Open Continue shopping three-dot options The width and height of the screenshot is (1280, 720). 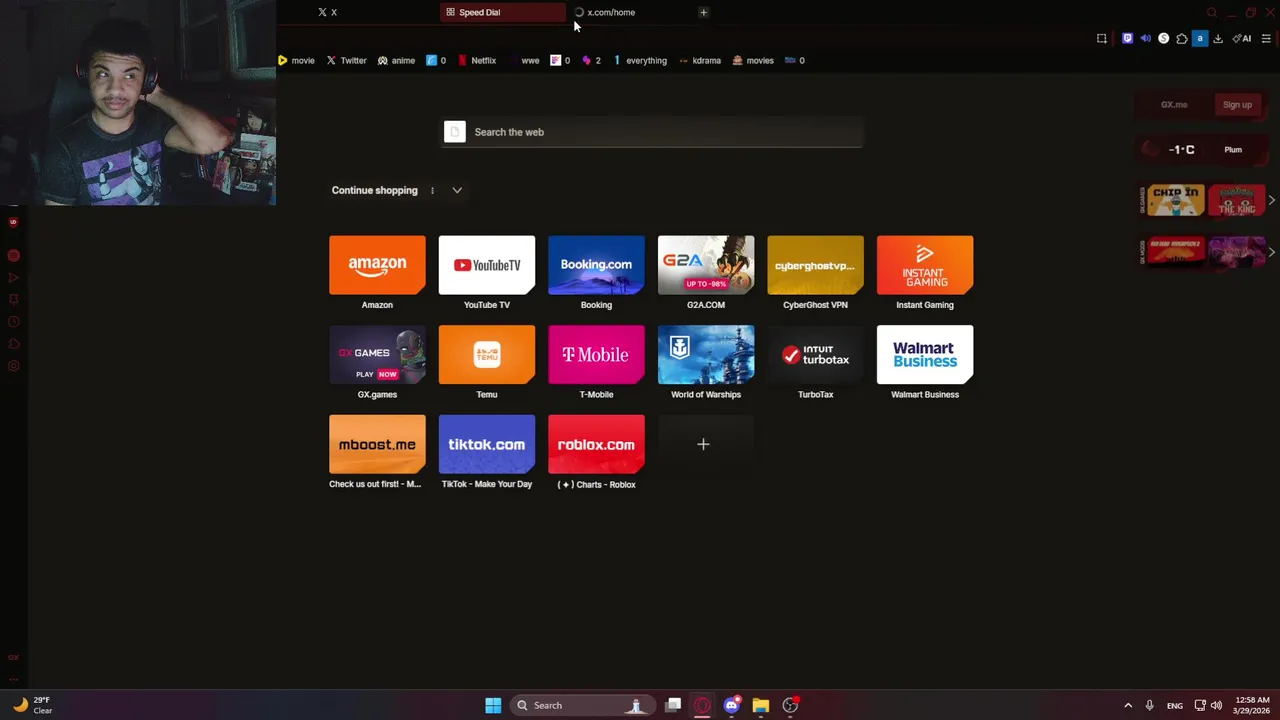[x=432, y=190]
